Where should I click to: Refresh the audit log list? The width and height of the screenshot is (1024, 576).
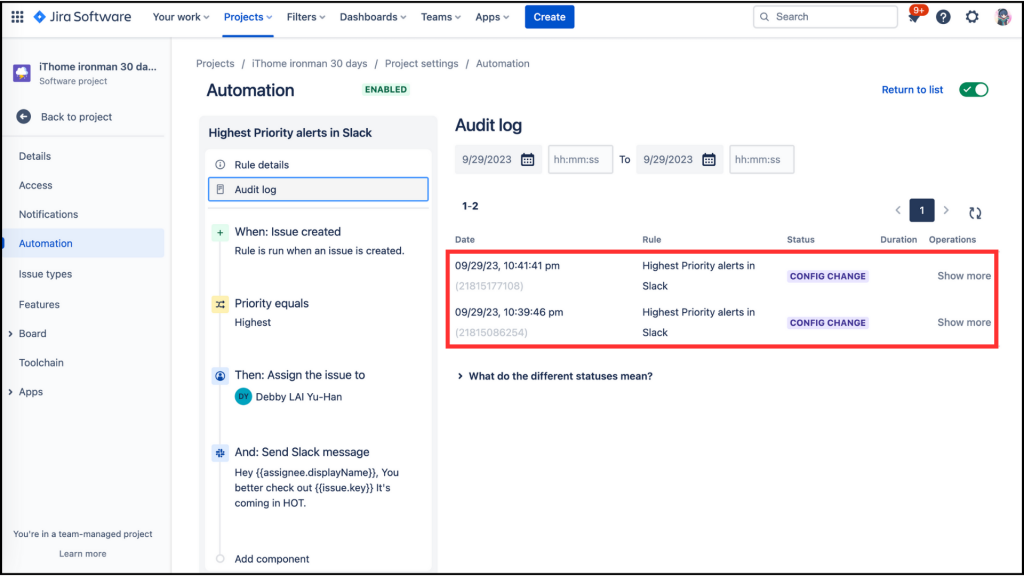point(975,212)
